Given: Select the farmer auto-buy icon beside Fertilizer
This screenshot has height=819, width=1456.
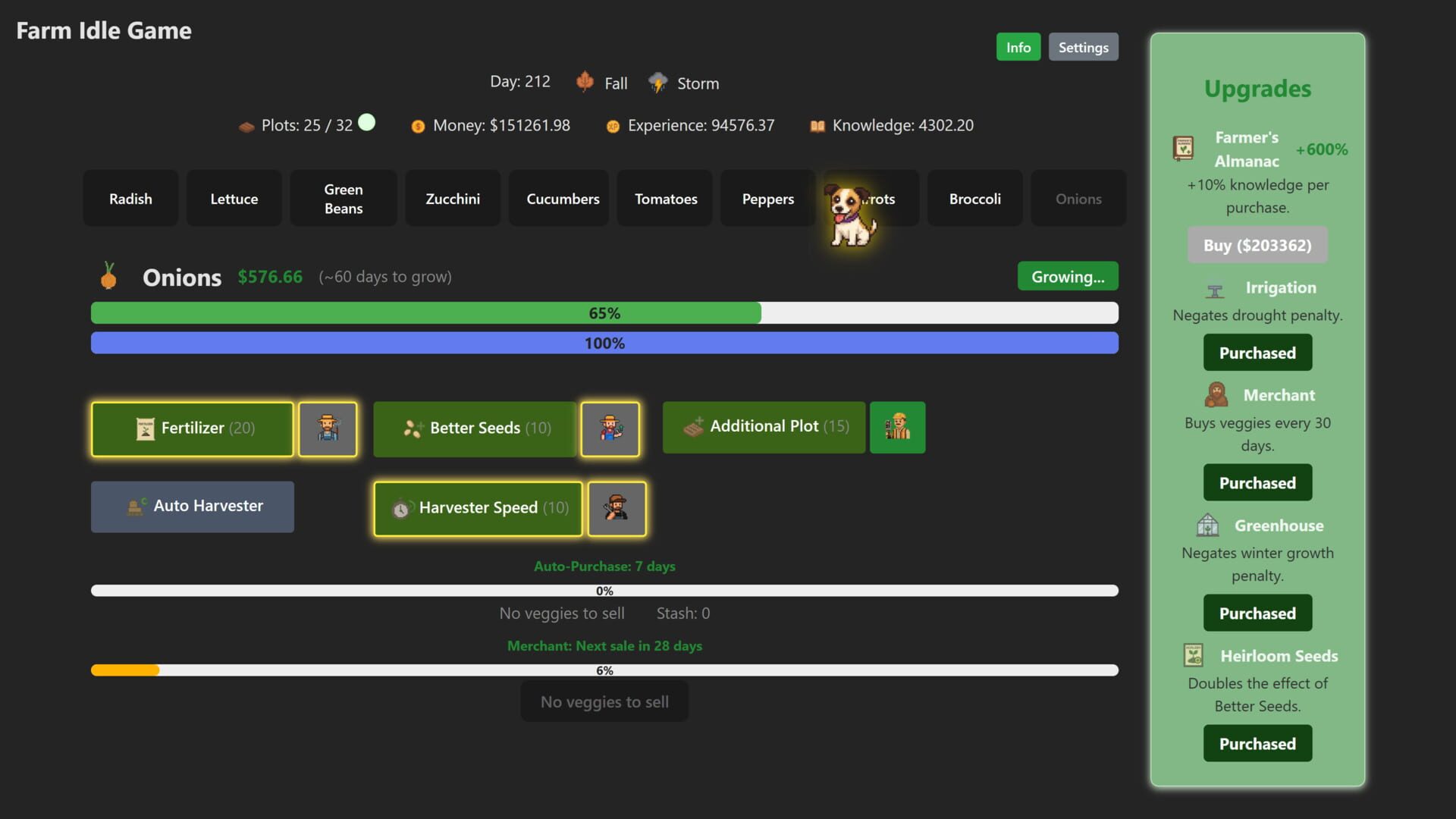Looking at the screenshot, I should tap(328, 428).
